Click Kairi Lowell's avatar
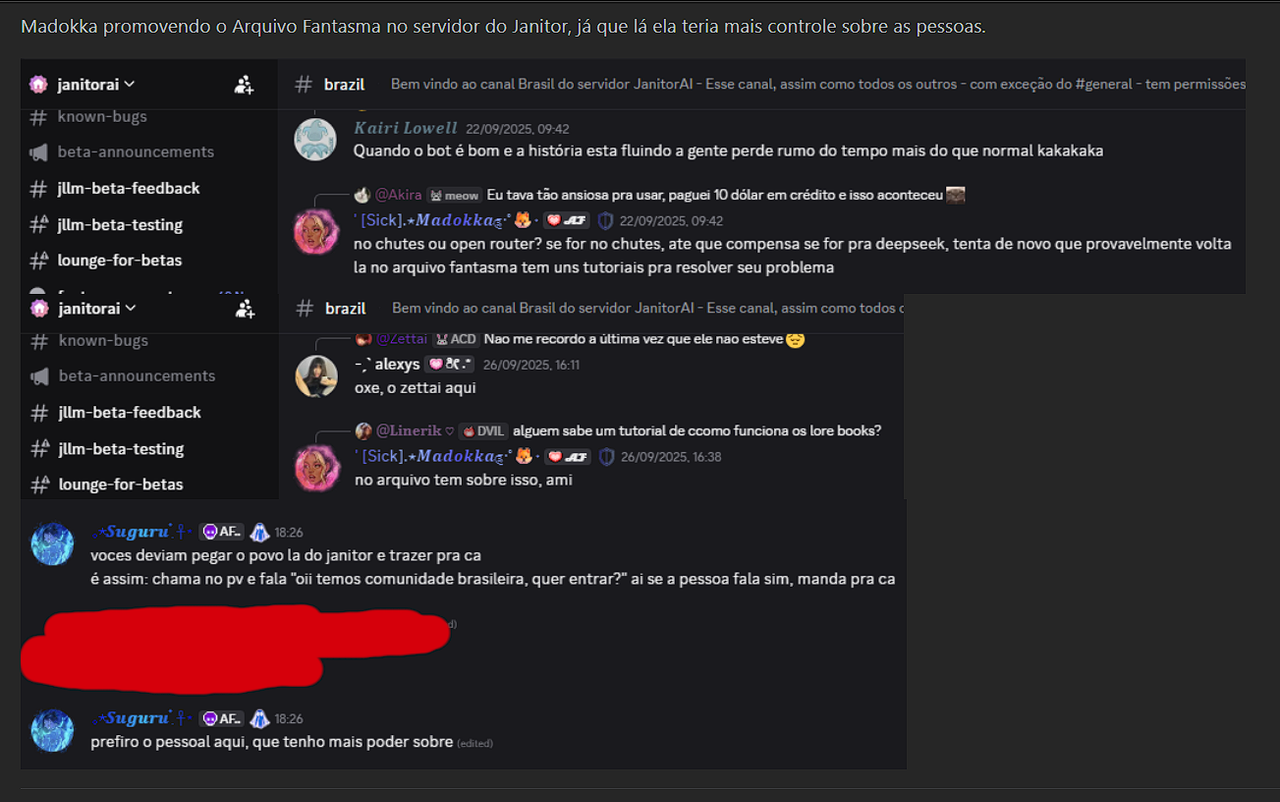 [x=315, y=139]
